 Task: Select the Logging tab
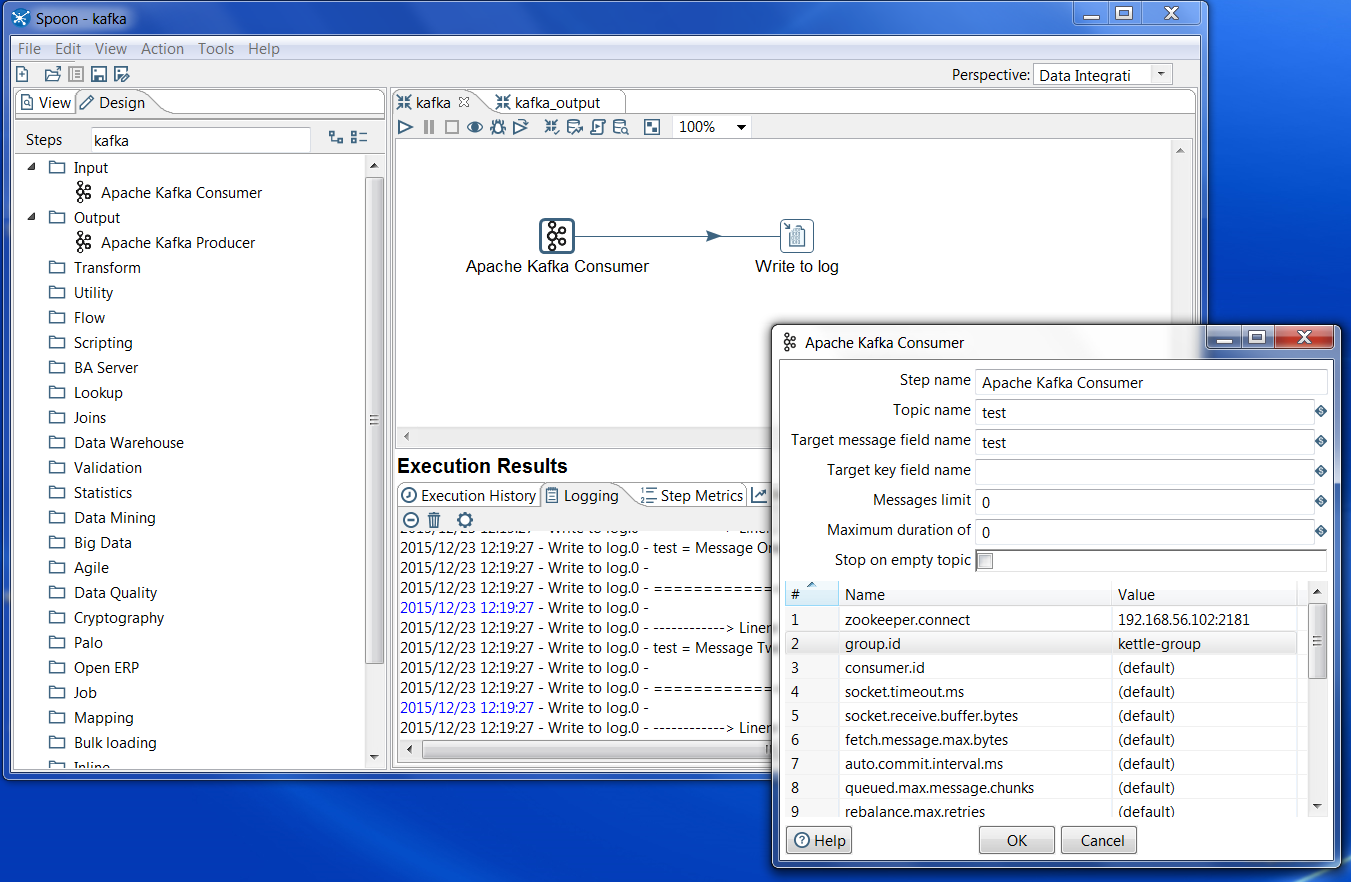(581, 495)
